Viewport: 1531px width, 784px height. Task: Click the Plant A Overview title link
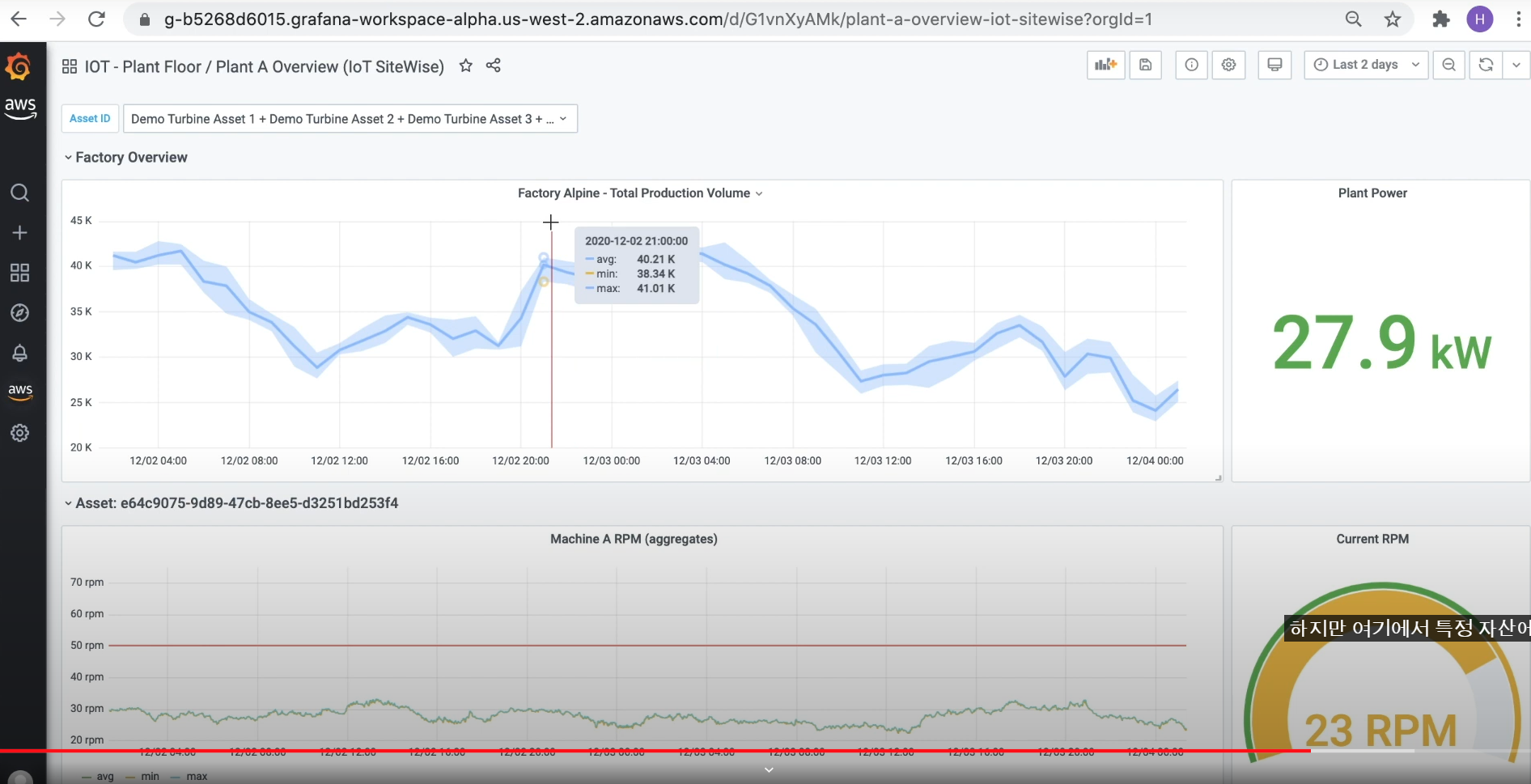330,67
